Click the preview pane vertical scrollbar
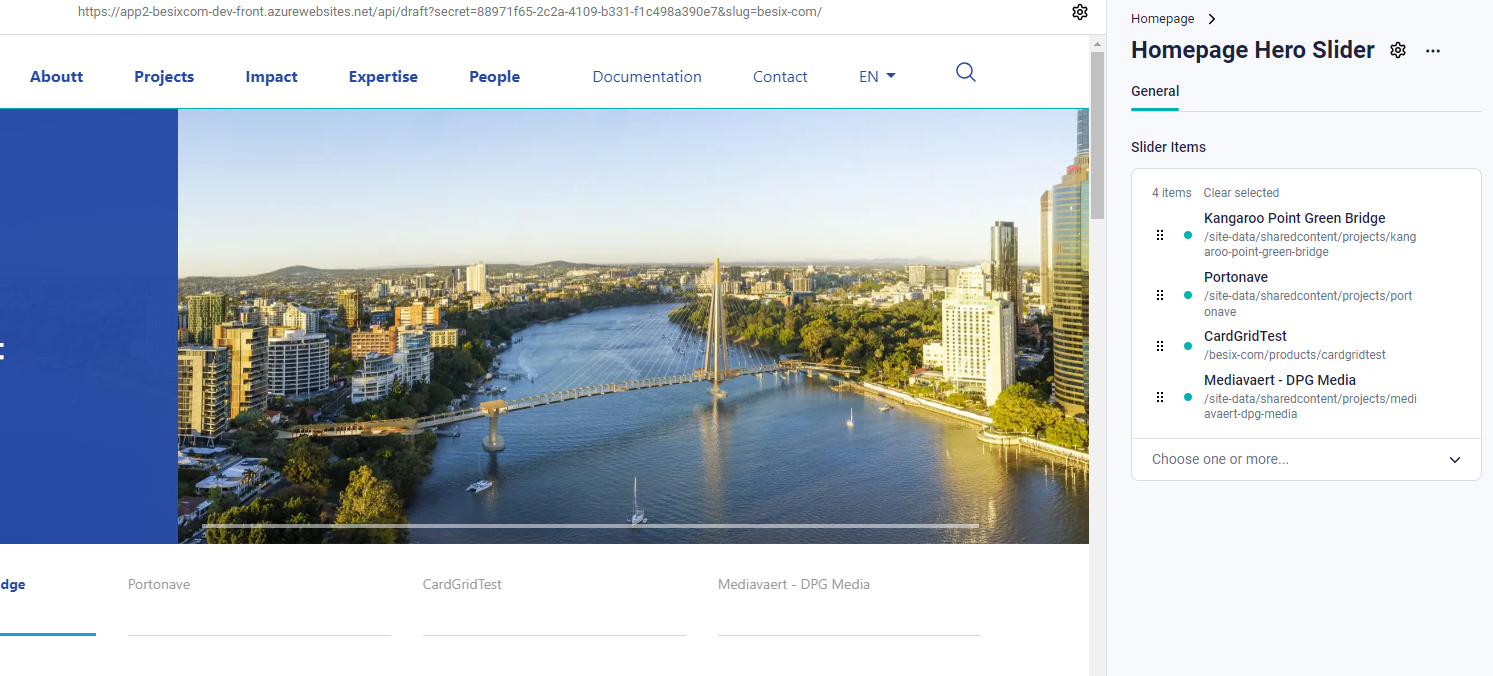The image size is (1493, 676). click(x=1097, y=135)
